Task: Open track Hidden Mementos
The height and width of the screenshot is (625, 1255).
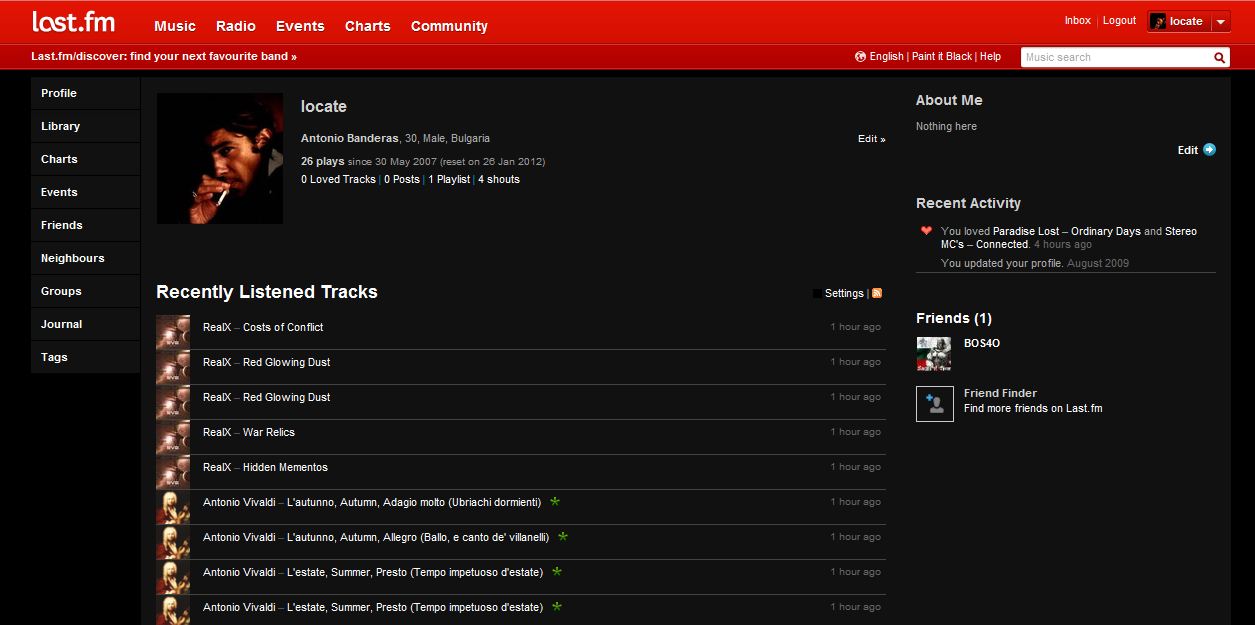Action: (285, 467)
